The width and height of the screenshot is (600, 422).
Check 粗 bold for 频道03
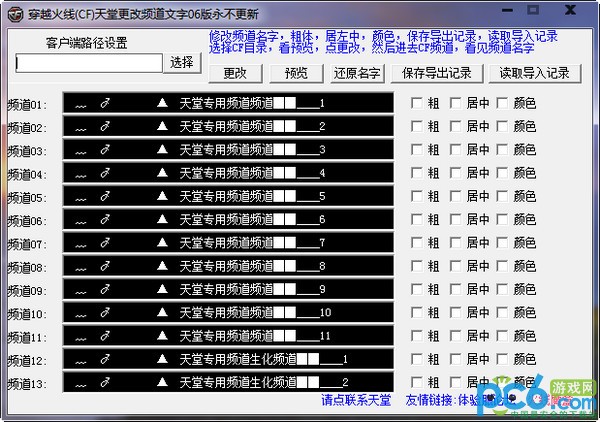pos(417,150)
